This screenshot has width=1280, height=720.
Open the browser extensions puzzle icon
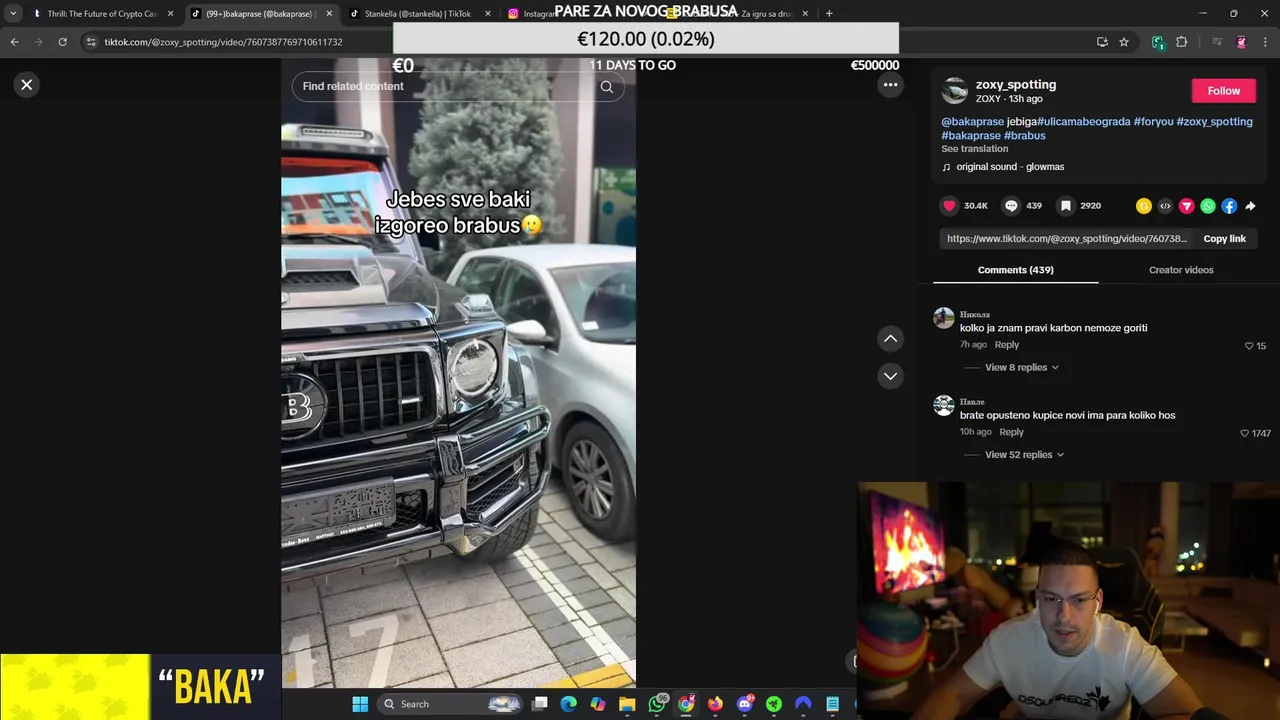[1182, 42]
